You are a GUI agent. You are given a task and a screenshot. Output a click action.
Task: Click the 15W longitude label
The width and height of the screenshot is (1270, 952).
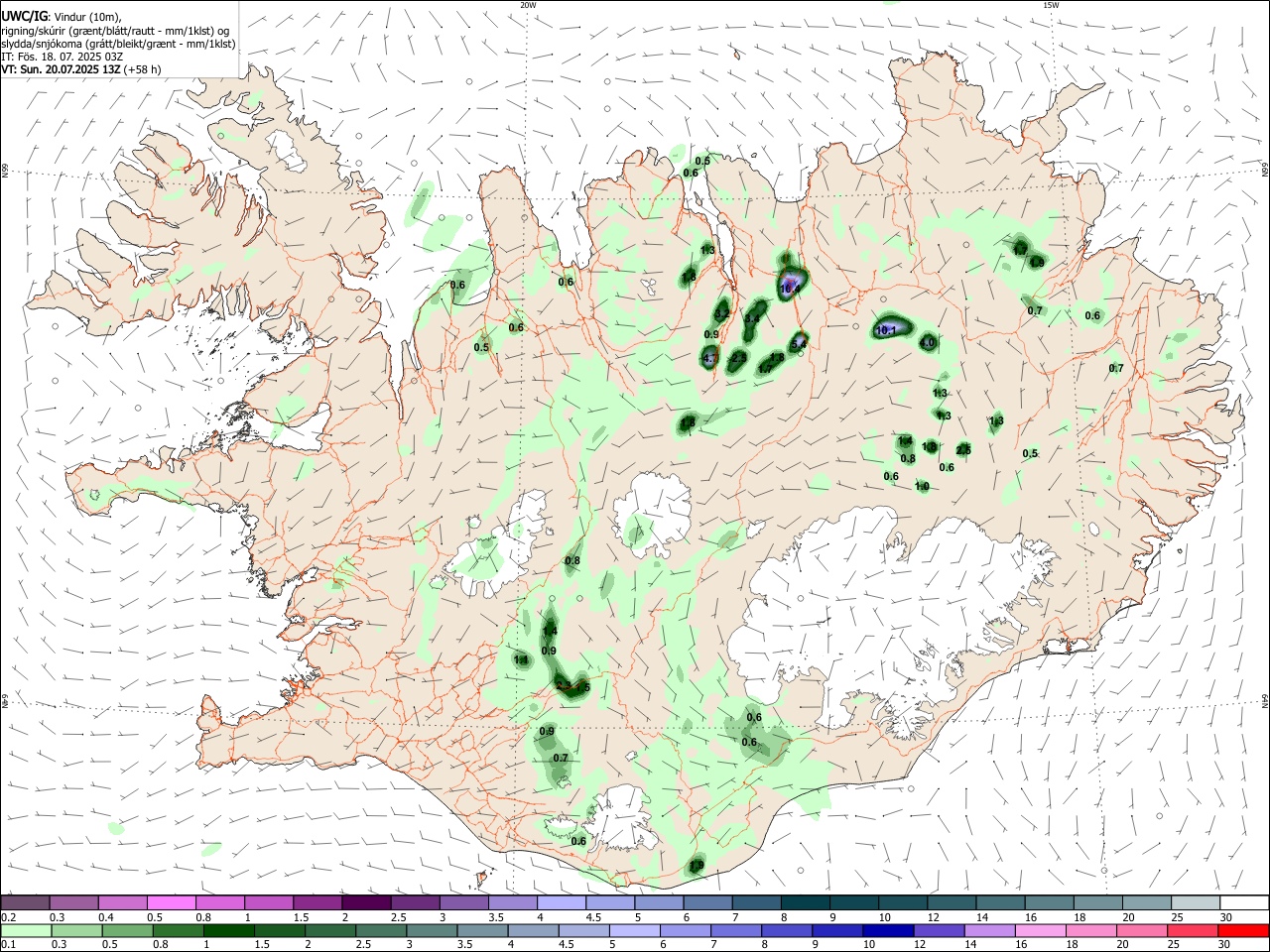[x=1051, y=5]
